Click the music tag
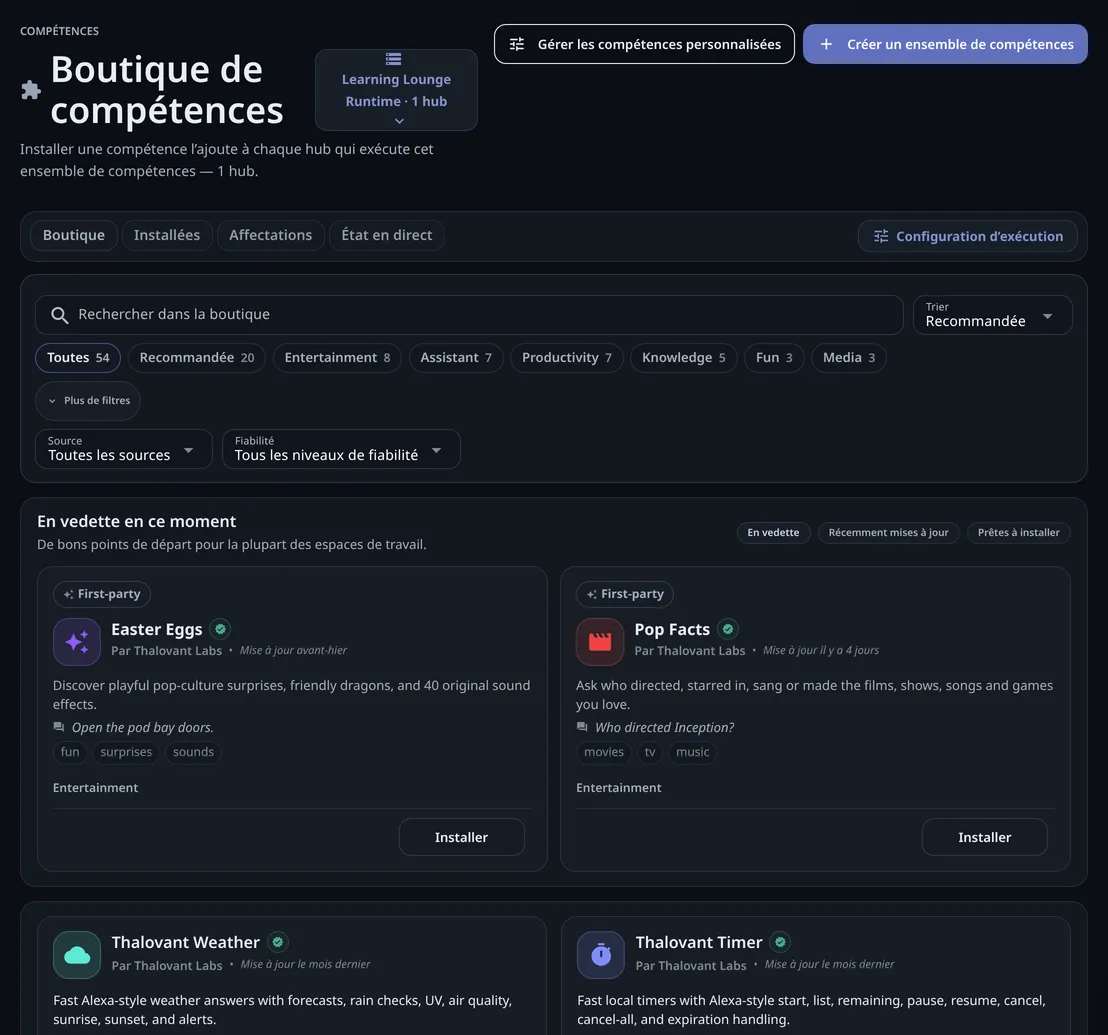 (x=692, y=752)
